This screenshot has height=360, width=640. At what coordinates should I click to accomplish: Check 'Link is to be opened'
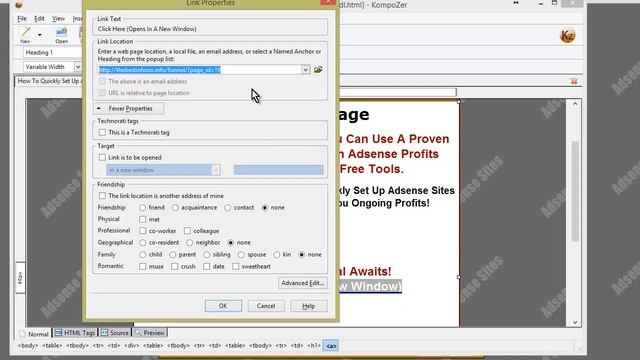[102, 158]
